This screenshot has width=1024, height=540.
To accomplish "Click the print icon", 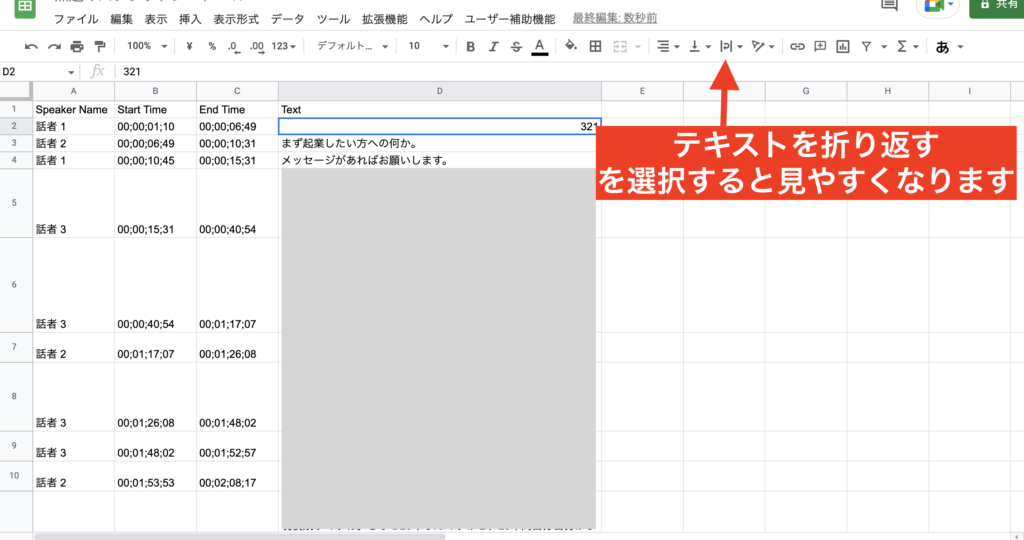I will (77, 46).
